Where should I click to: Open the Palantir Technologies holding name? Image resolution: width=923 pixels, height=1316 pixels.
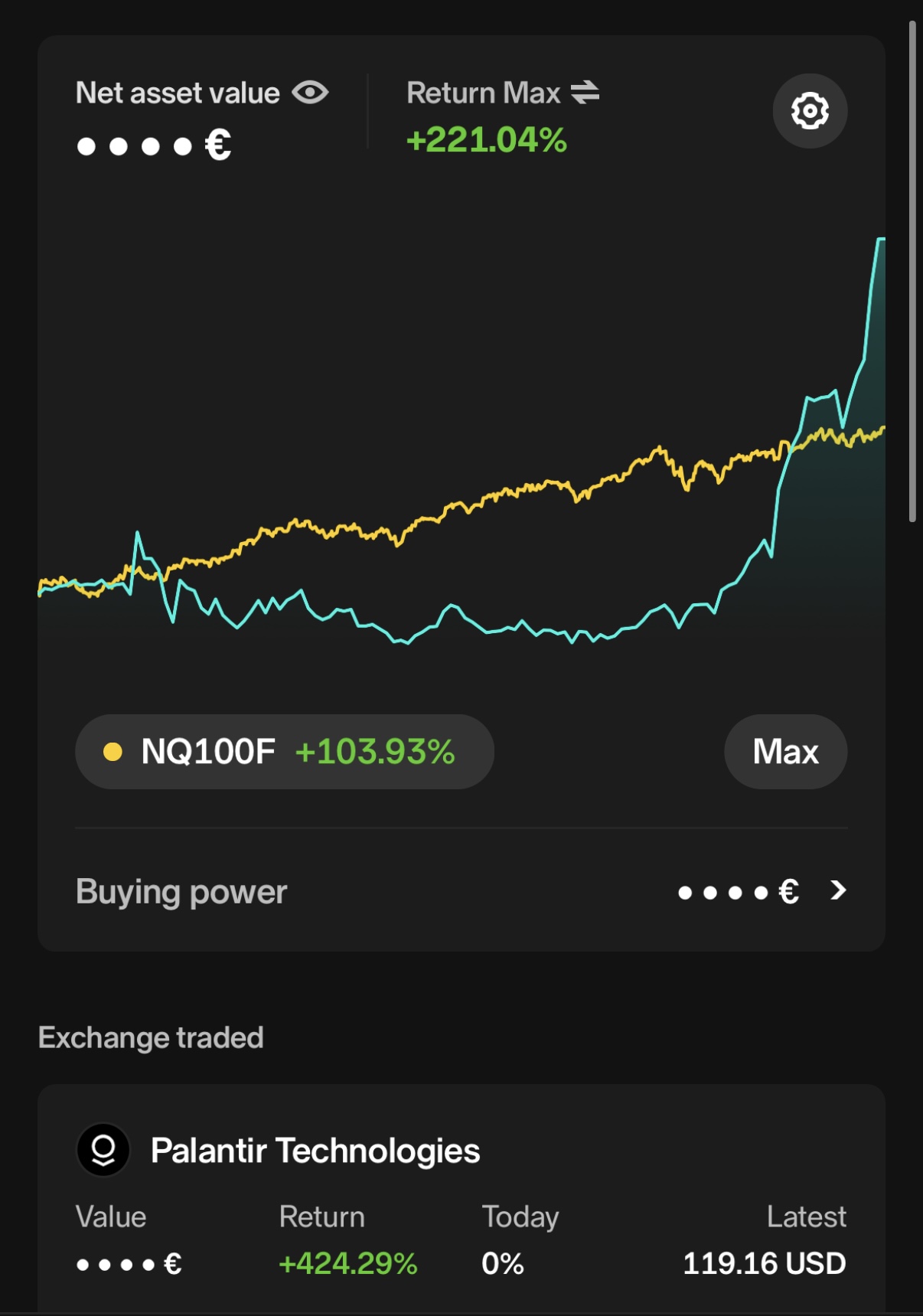click(315, 1151)
